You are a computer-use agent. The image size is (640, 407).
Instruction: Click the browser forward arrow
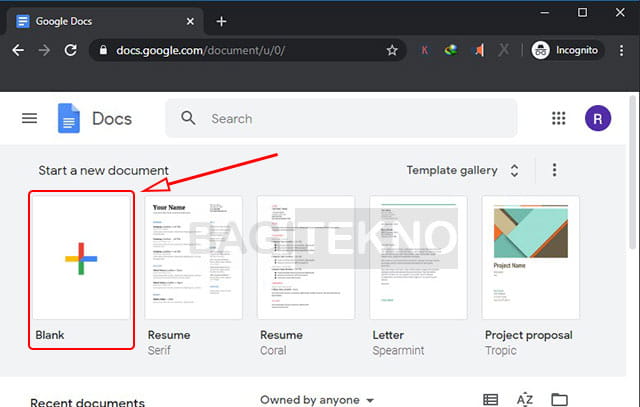click(x=44, y=50)
